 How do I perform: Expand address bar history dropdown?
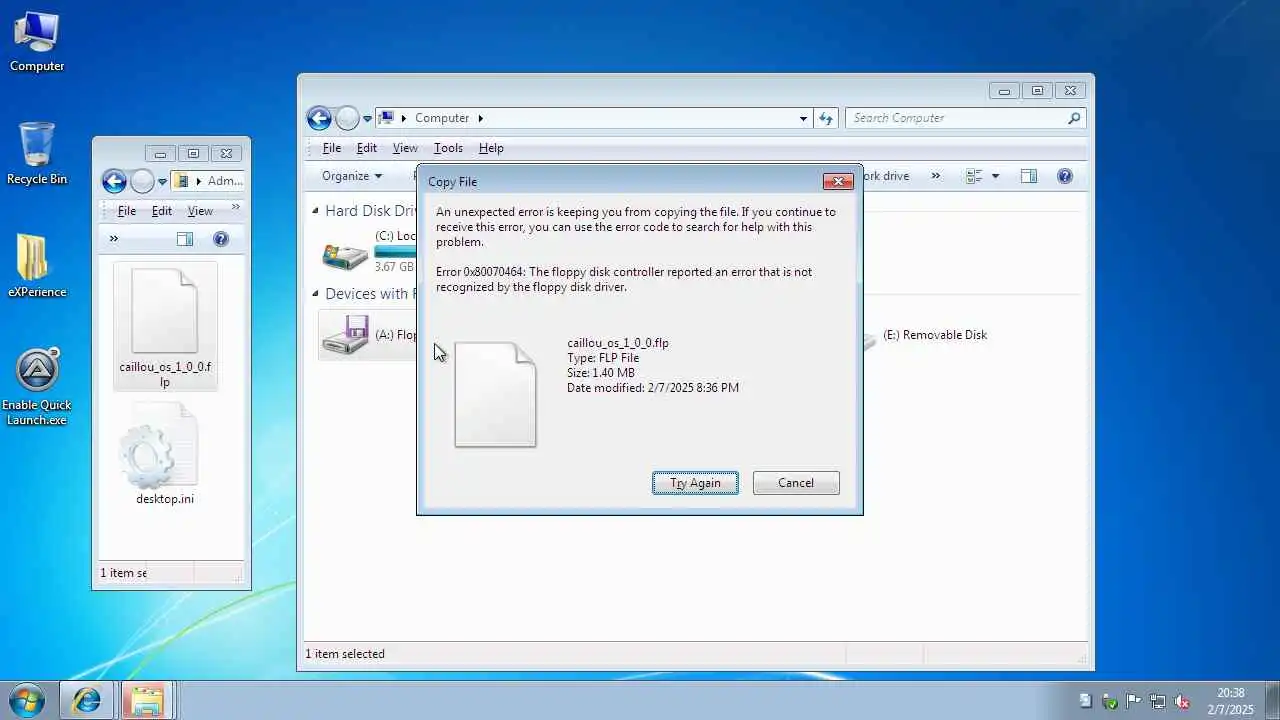(x=803, y=118)
